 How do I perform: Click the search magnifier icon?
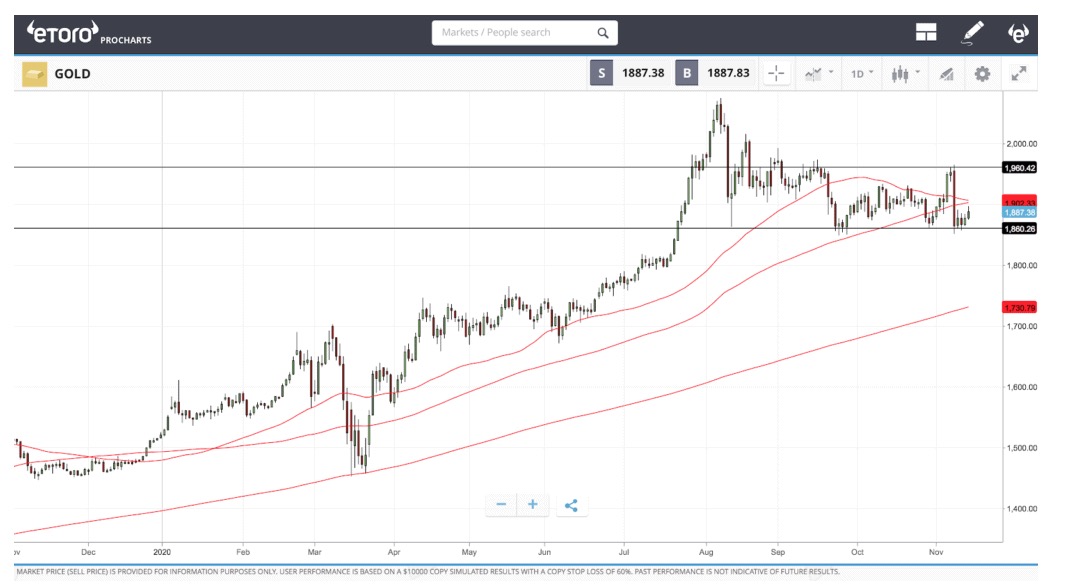point(603,33)
